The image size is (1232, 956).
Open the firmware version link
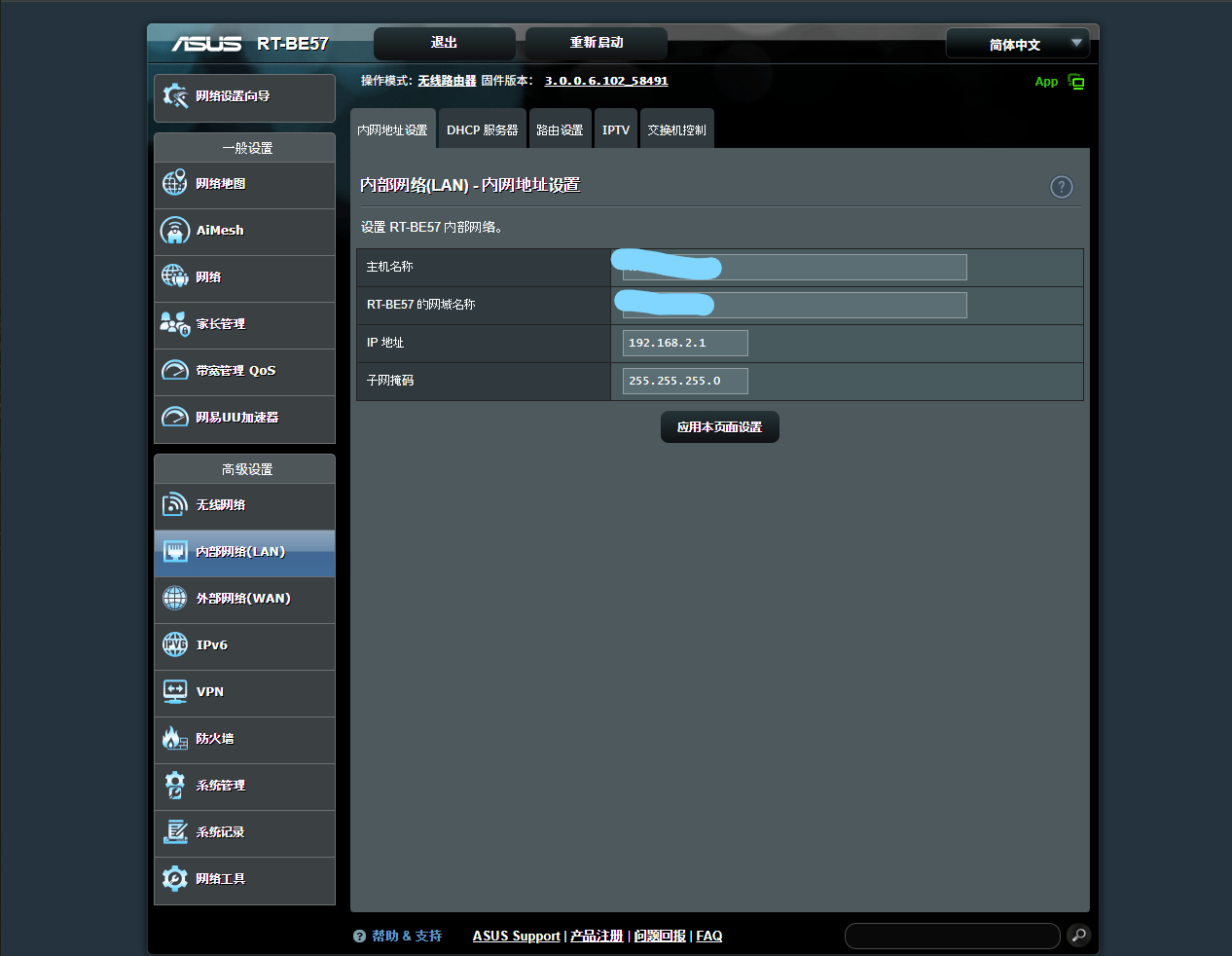click(605, 81)
